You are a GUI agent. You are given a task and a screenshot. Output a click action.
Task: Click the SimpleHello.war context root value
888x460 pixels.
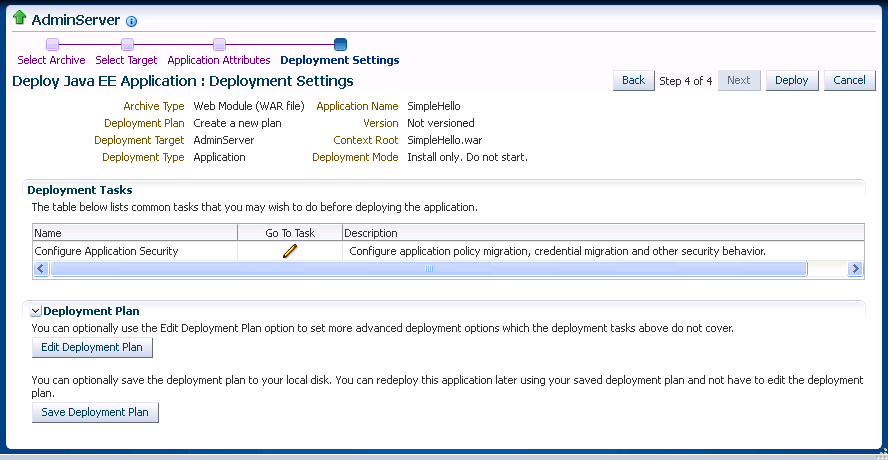pyautogui.click(x=445, y=140)
